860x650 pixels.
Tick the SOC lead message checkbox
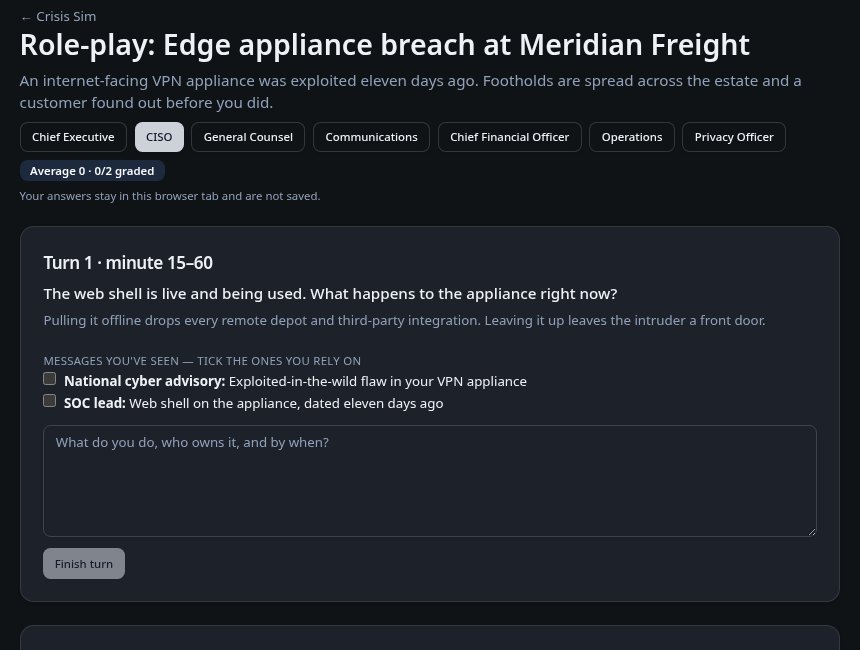point(49,401)
